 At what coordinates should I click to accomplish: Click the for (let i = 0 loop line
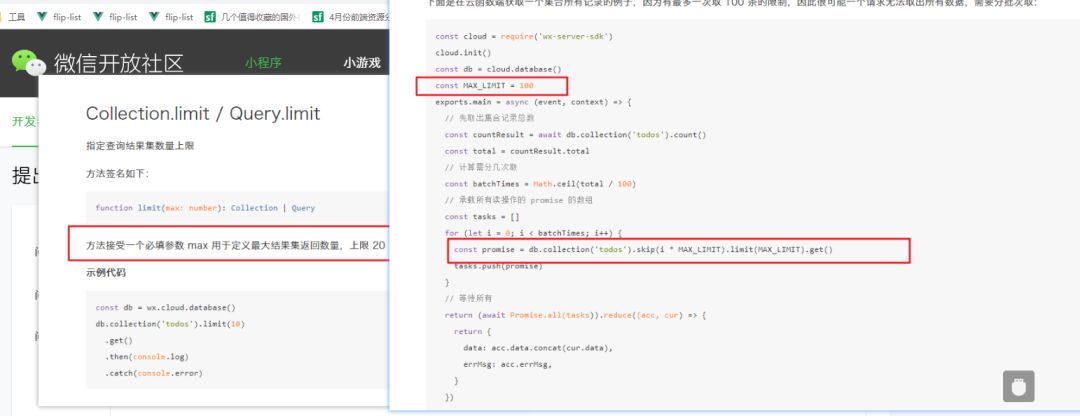533,233
